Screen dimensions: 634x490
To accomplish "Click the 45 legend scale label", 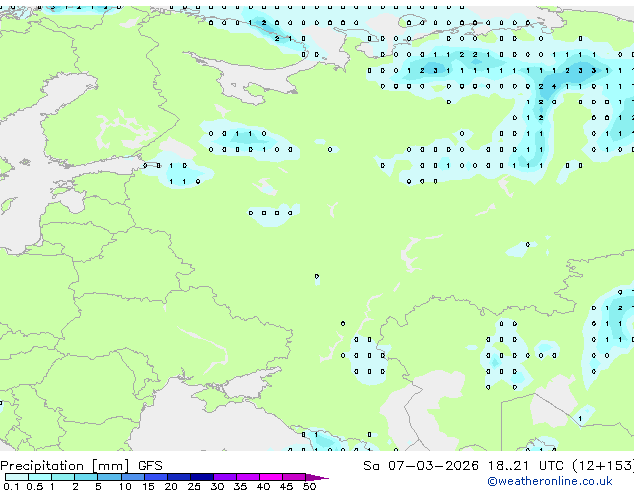I will point(286,486).
